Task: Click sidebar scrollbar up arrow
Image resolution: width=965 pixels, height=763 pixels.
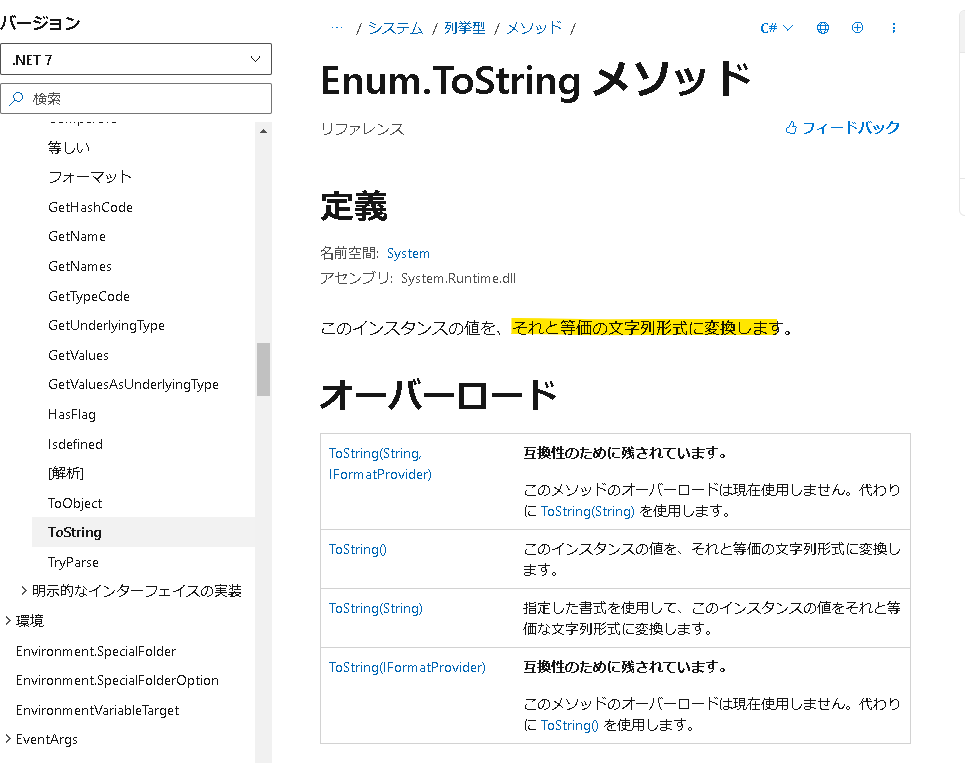Action: [x=263, y=131]
